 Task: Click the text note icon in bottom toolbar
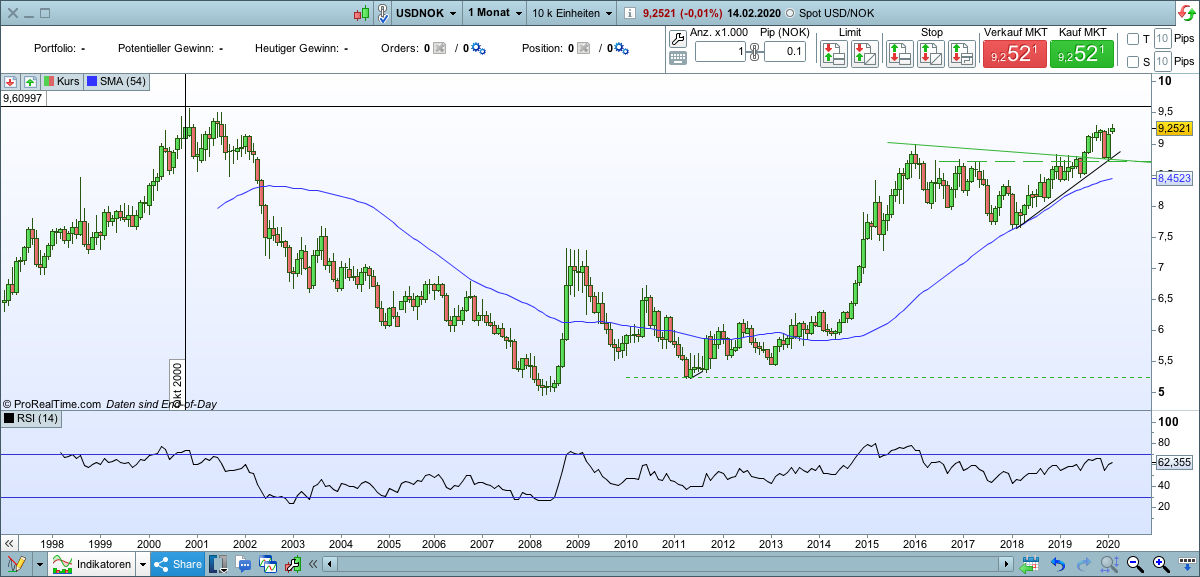point(243,563)
